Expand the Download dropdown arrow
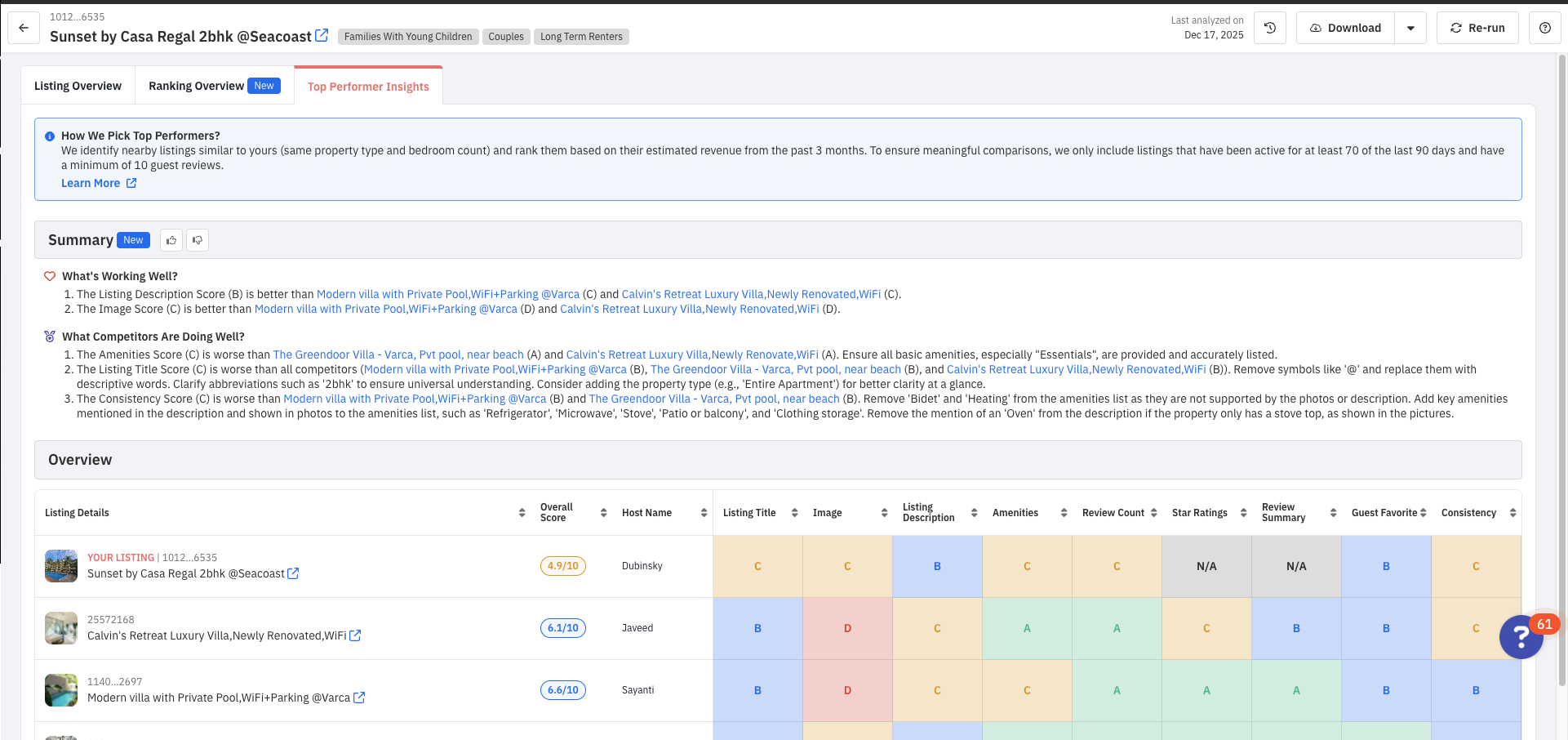 (1410, 28)
